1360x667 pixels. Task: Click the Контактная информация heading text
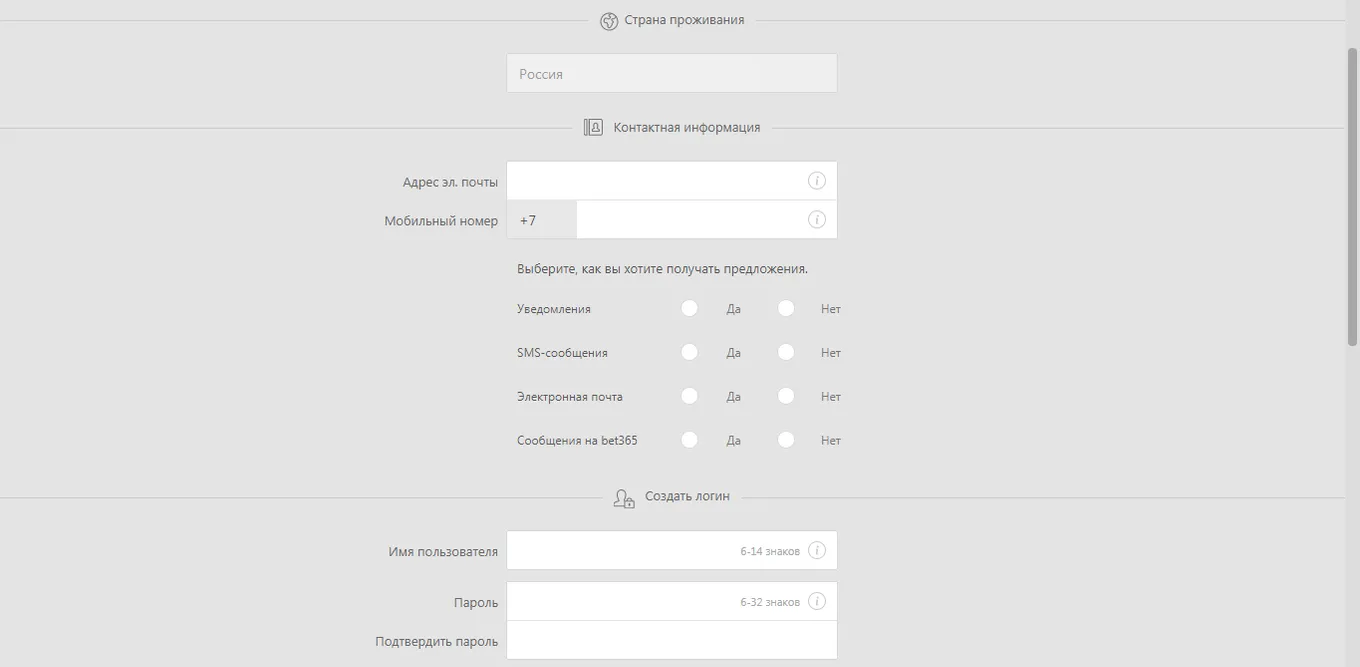(687, 127)
